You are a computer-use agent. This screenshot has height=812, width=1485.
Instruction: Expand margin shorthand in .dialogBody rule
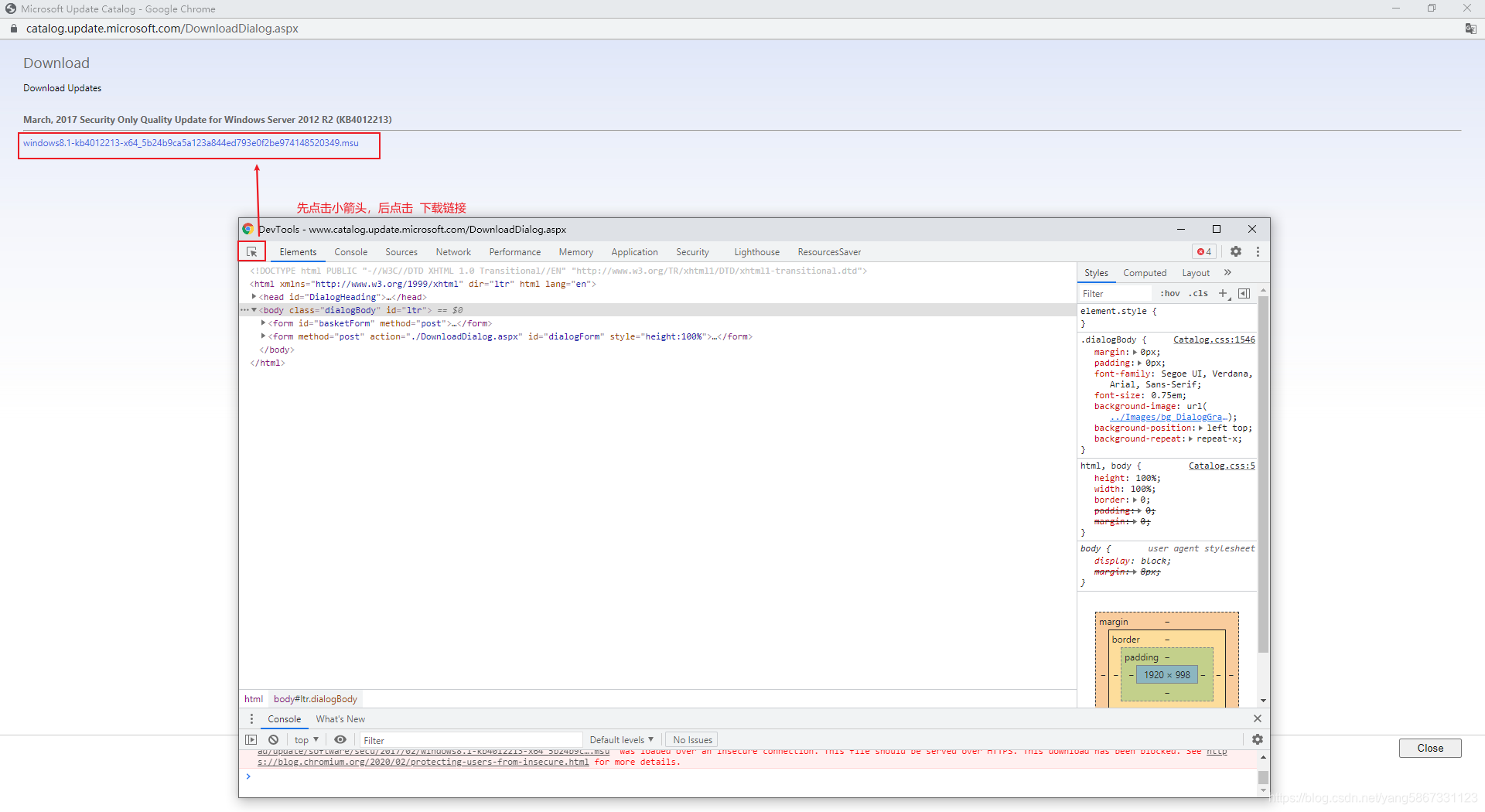pyautogui.click(x=1135, y=352)
